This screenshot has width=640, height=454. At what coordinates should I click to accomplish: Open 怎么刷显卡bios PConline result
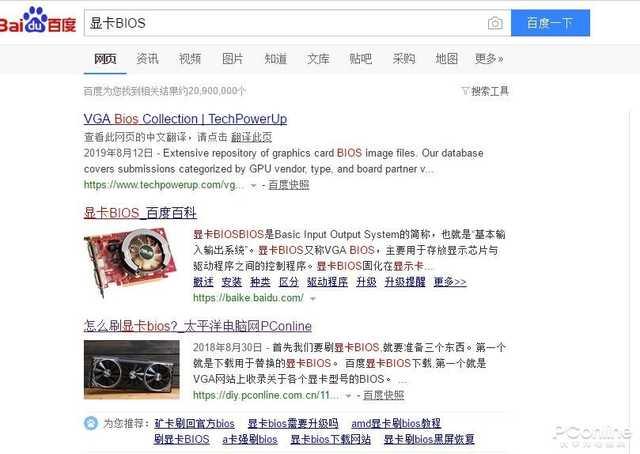click(x=198, y=326)
